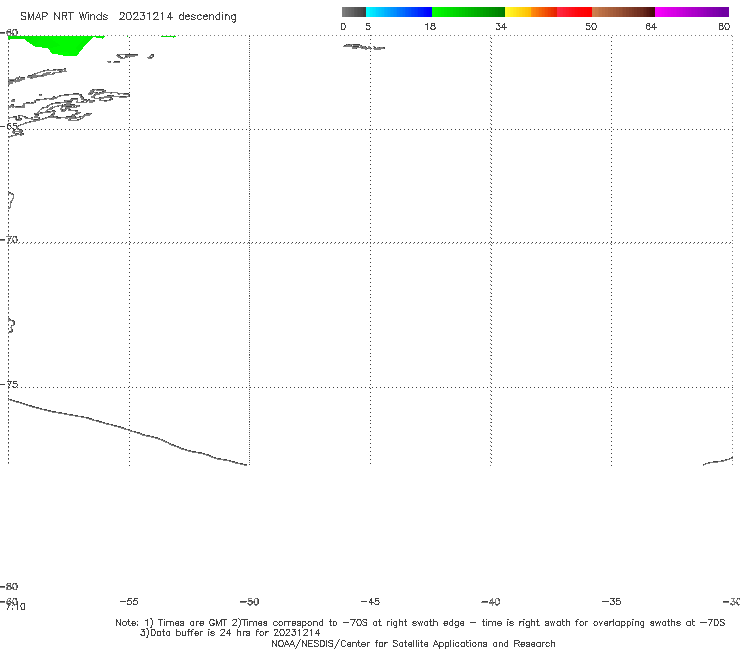This screenshot has width=740, height=650.
Task: Click the color scale label '5'
Action: click(368, 26)
